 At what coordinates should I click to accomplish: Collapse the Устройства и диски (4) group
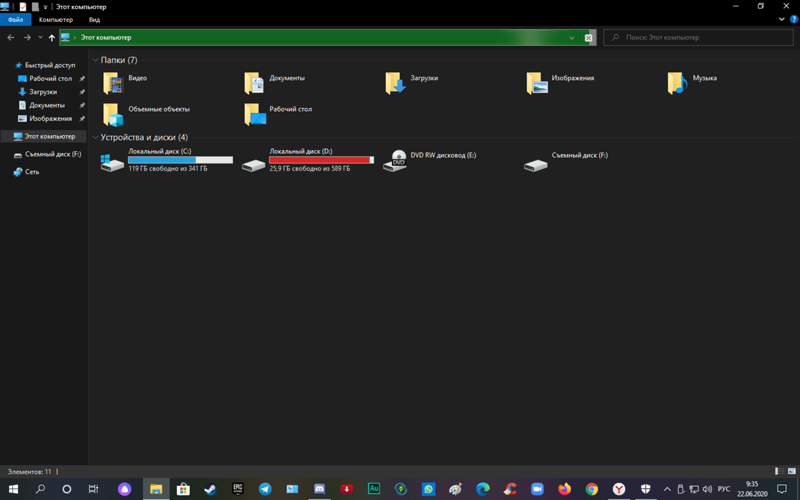(x=95, y=137)
